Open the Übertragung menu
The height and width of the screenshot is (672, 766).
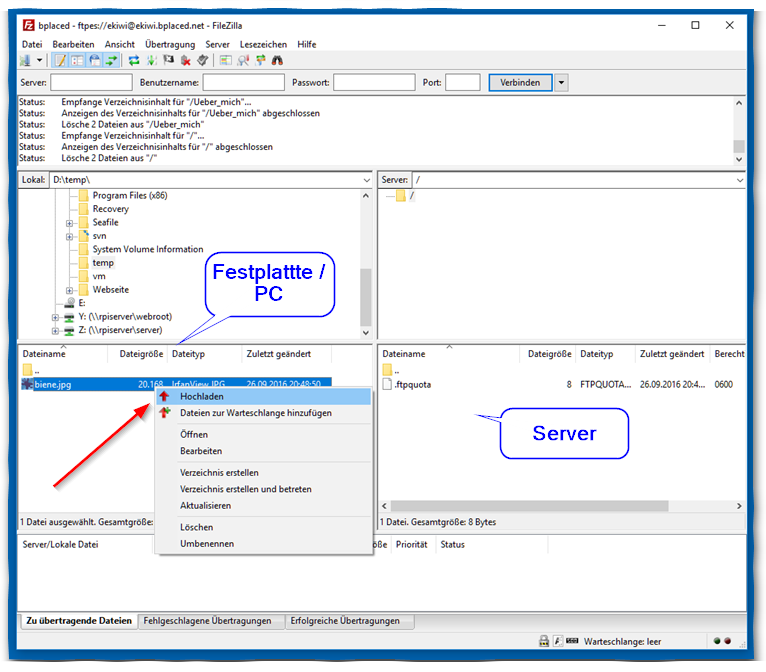pos(170,44)
